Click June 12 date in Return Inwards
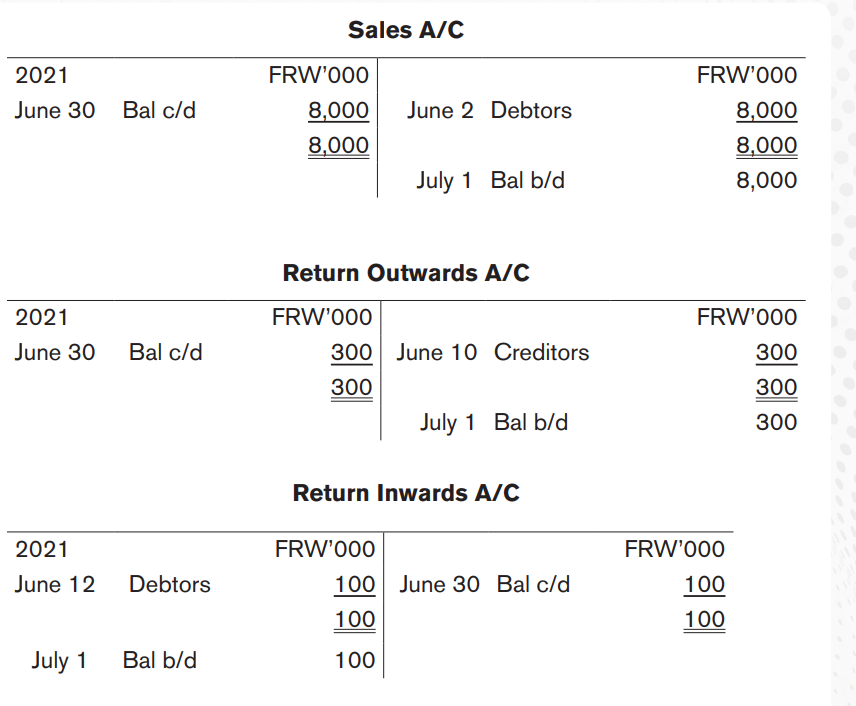Screen dimensions: 856x706 [x=55, y=584]
